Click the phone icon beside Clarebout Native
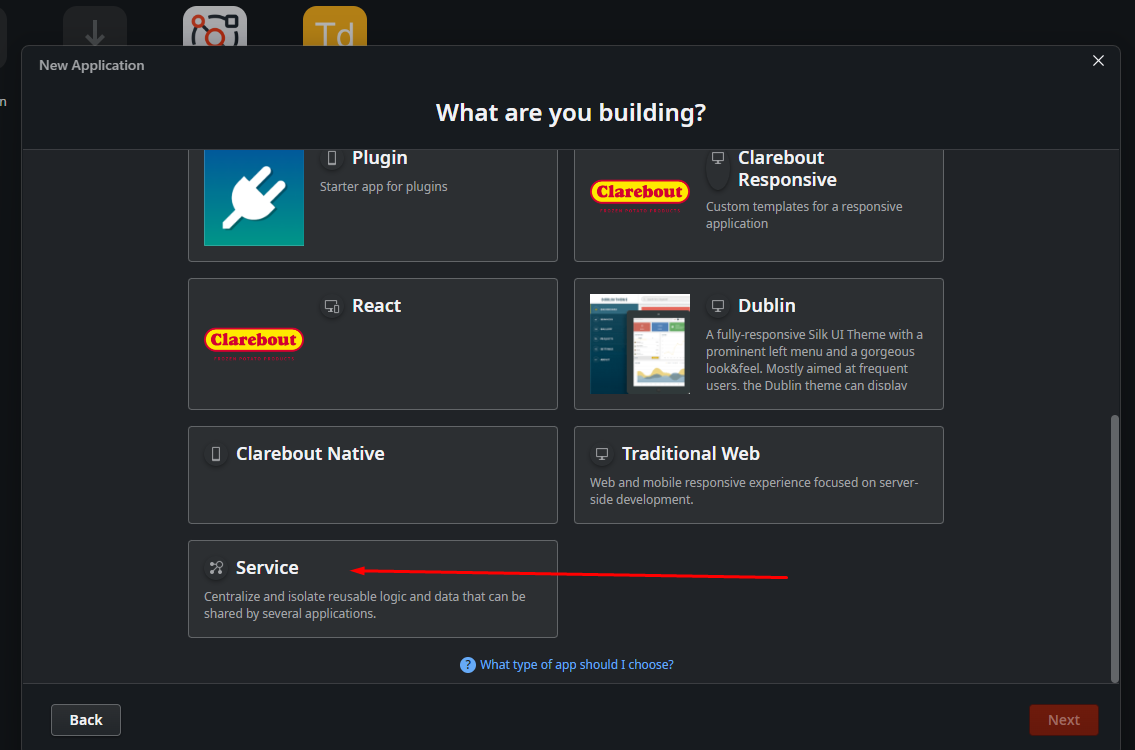Viewport: 1135px width, 750px height. pyautogui.click(x=216, y=454)
